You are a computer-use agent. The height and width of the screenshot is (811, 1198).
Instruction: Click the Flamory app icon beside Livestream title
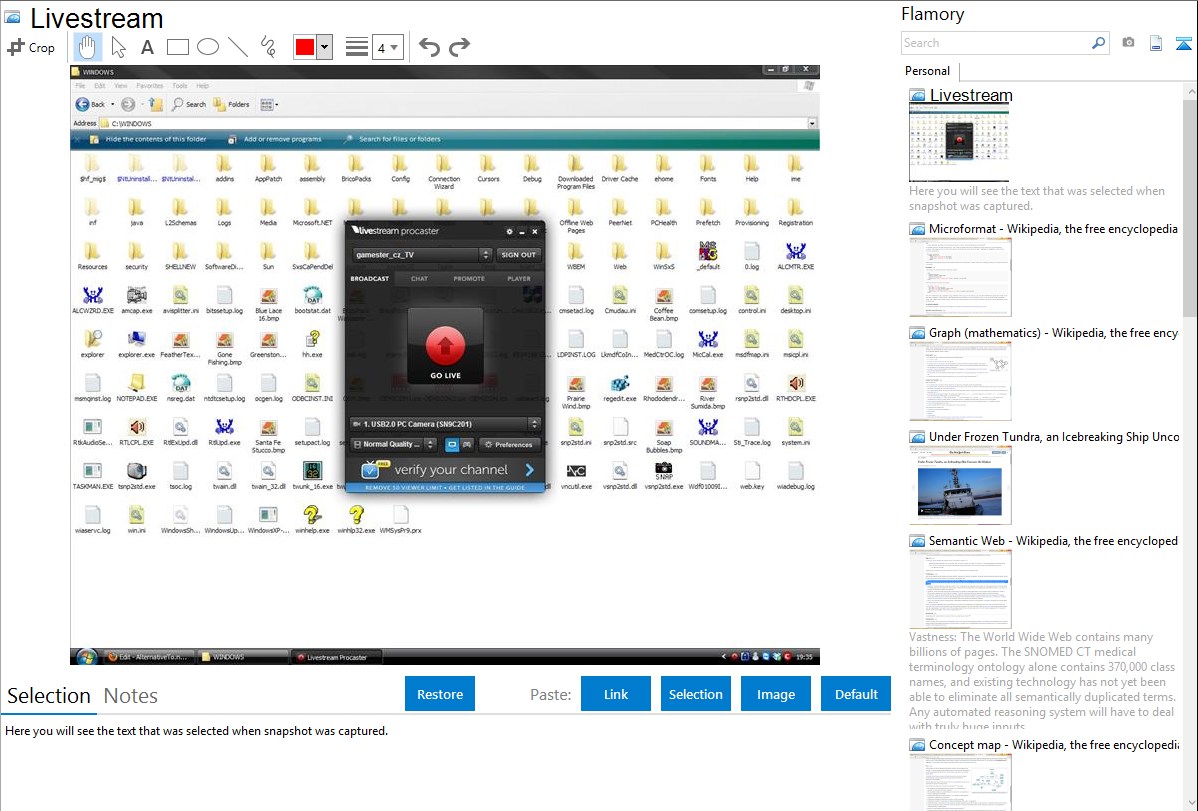(12, 18)
